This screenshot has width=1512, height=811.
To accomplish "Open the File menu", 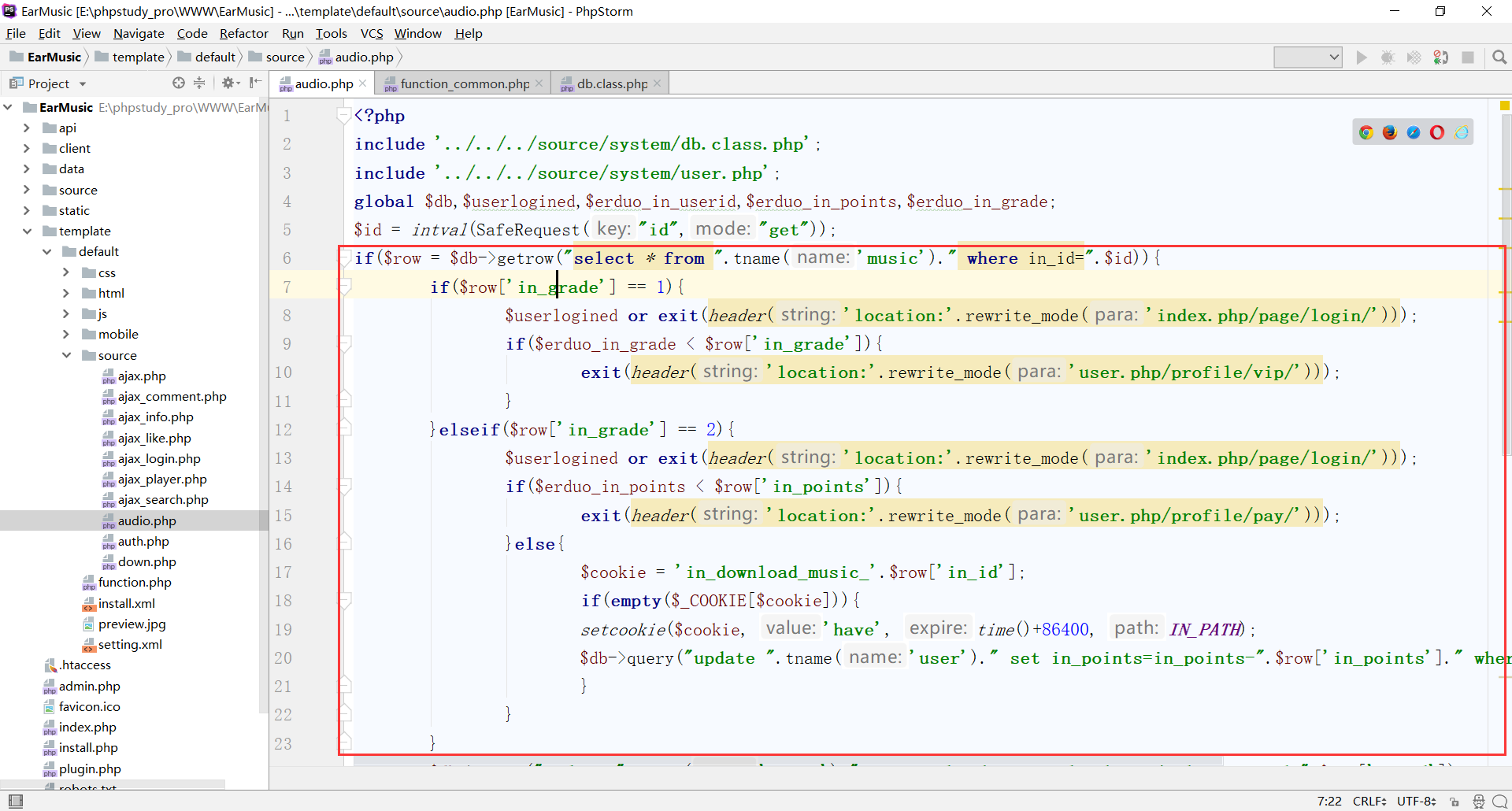I will point(16,33).
